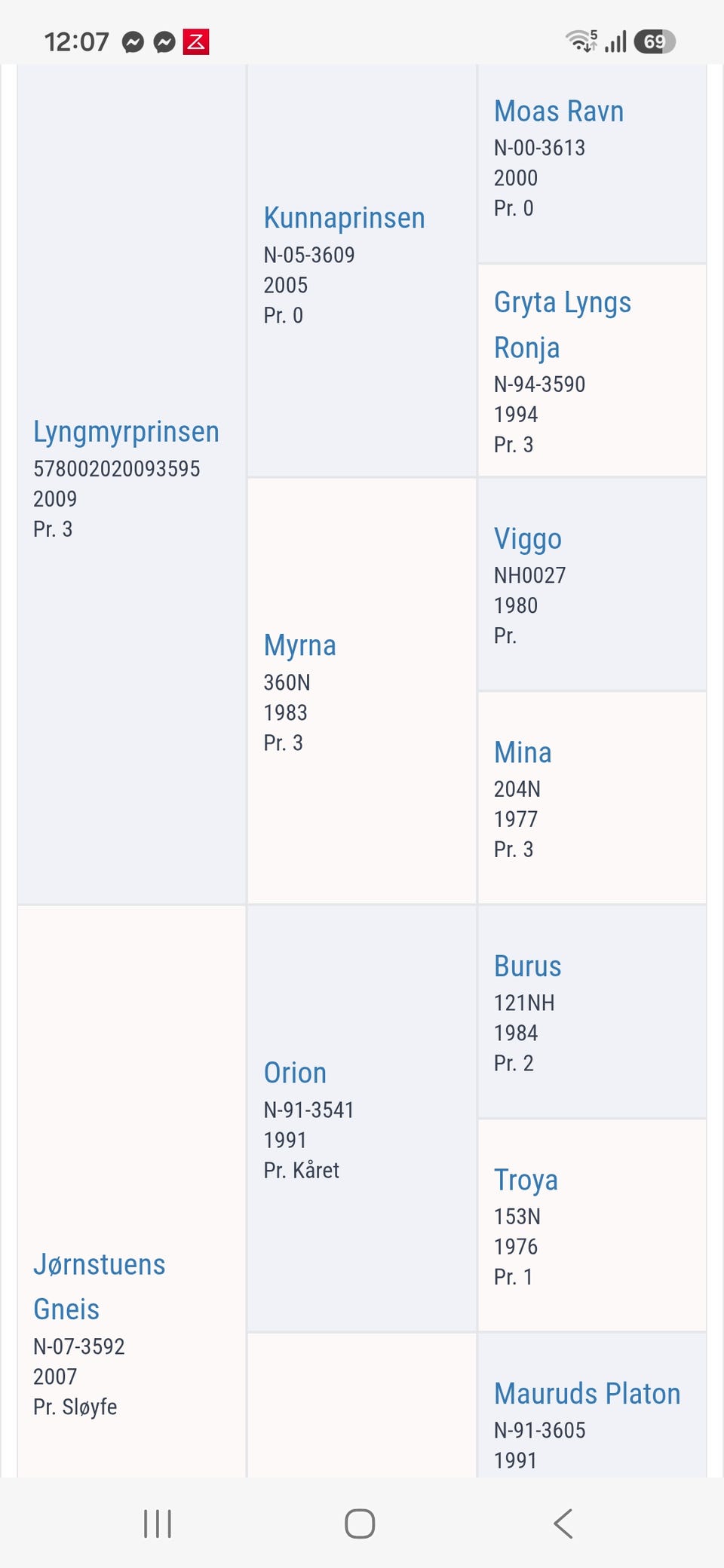Tap the battery level indicator showing 69
The image size is (724, 1568).
pos(655,41)
